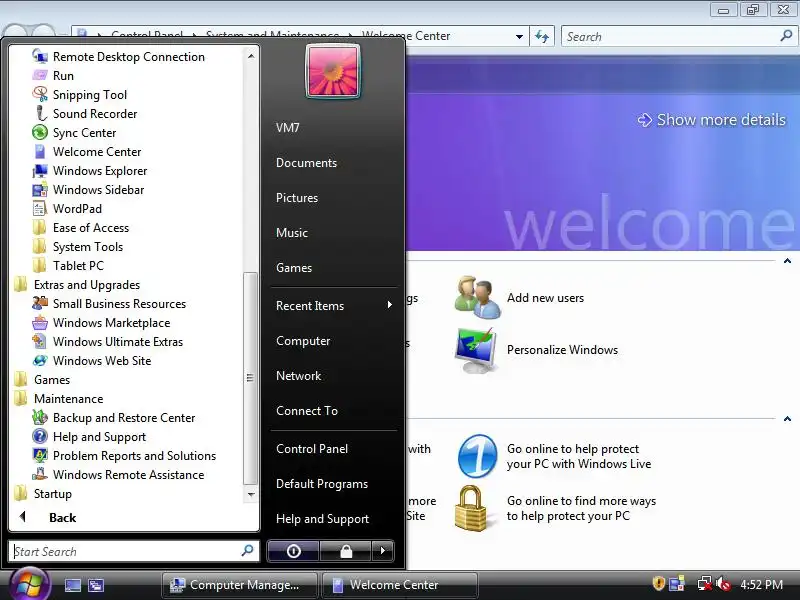This screenshot has width=800, height=600.
Task: Switch to Welcome Center taskbar button
Action: coord(401,585)
